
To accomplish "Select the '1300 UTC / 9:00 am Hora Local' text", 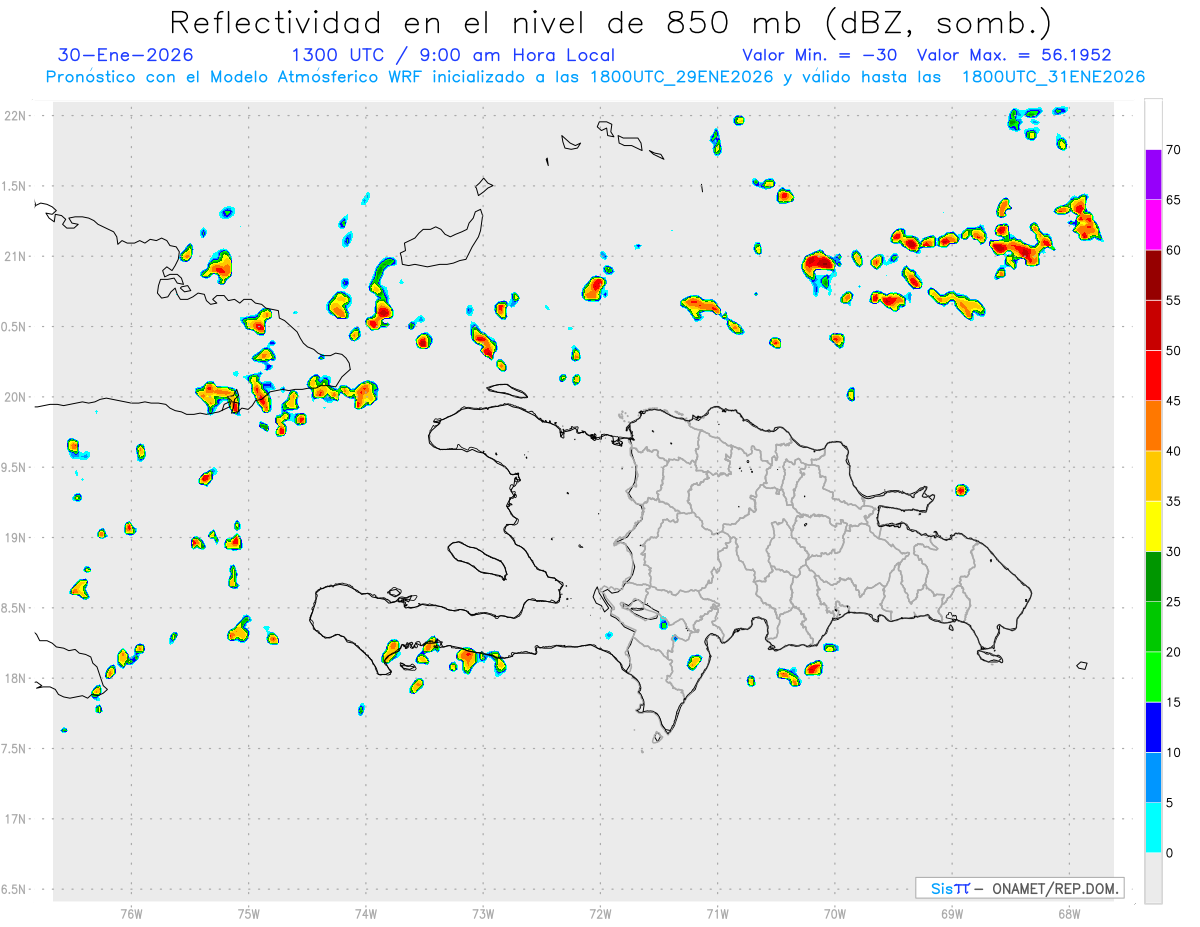I will 453,55.
